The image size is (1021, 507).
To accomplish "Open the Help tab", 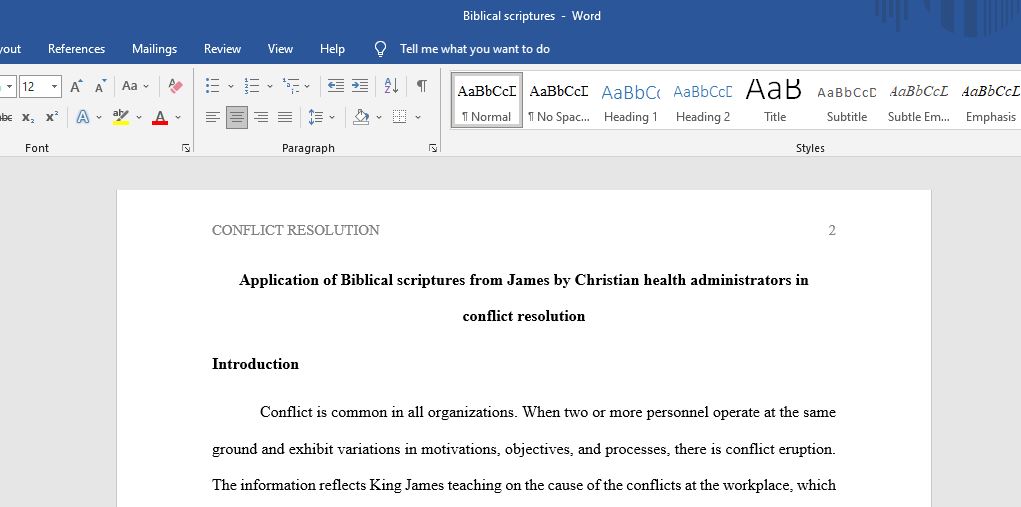I will point(332,49).
